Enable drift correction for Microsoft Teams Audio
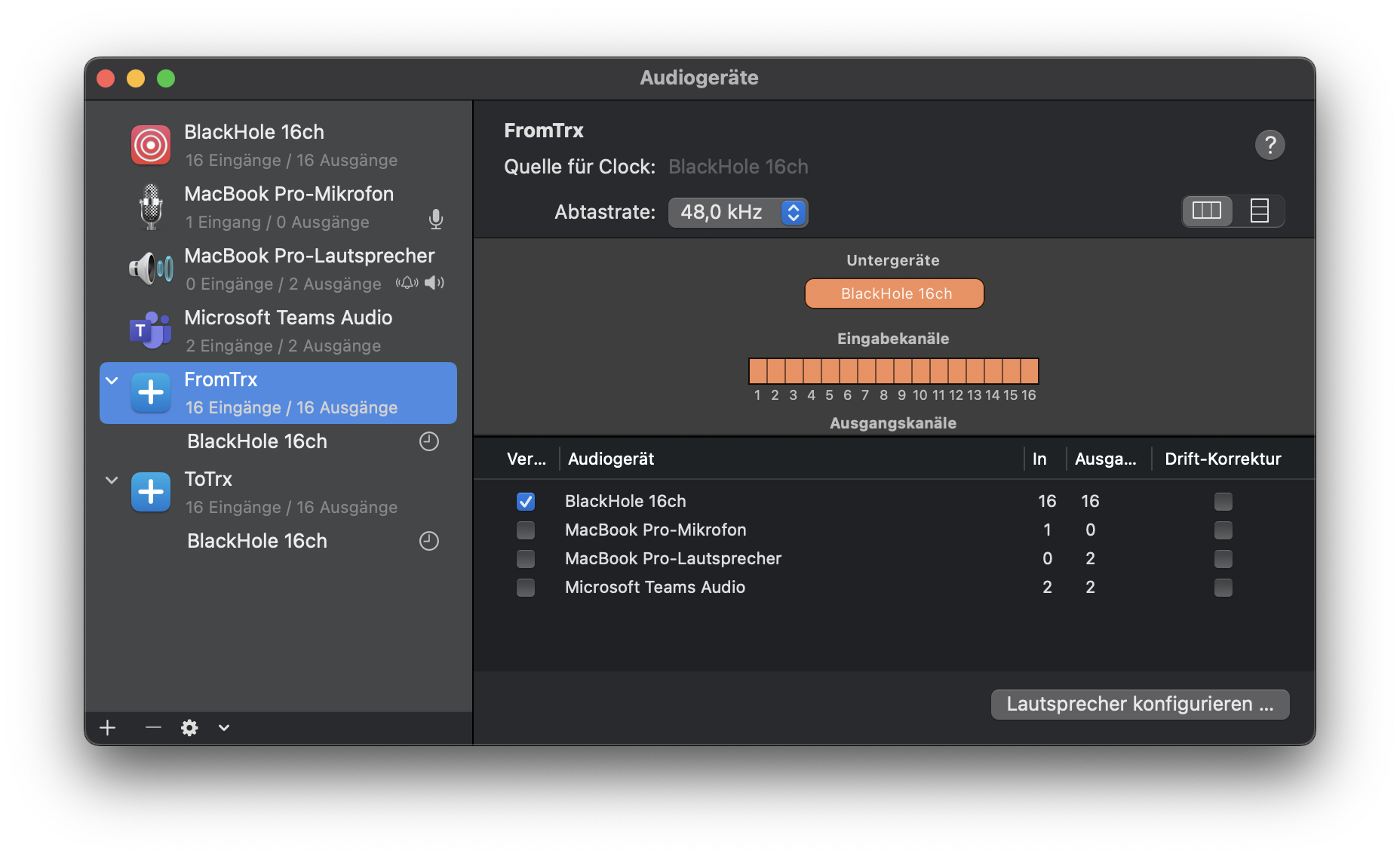The width and height of the screenshot is (1400, 857). (1223, 588)
